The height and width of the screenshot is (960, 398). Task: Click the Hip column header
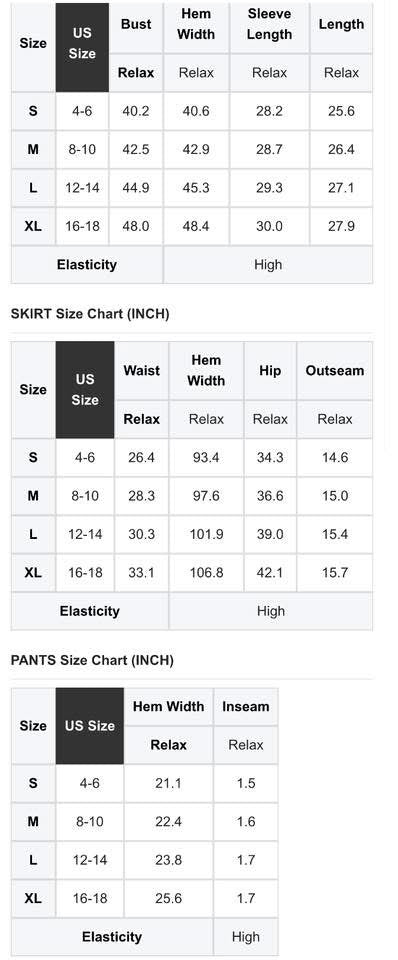point(270,370)
